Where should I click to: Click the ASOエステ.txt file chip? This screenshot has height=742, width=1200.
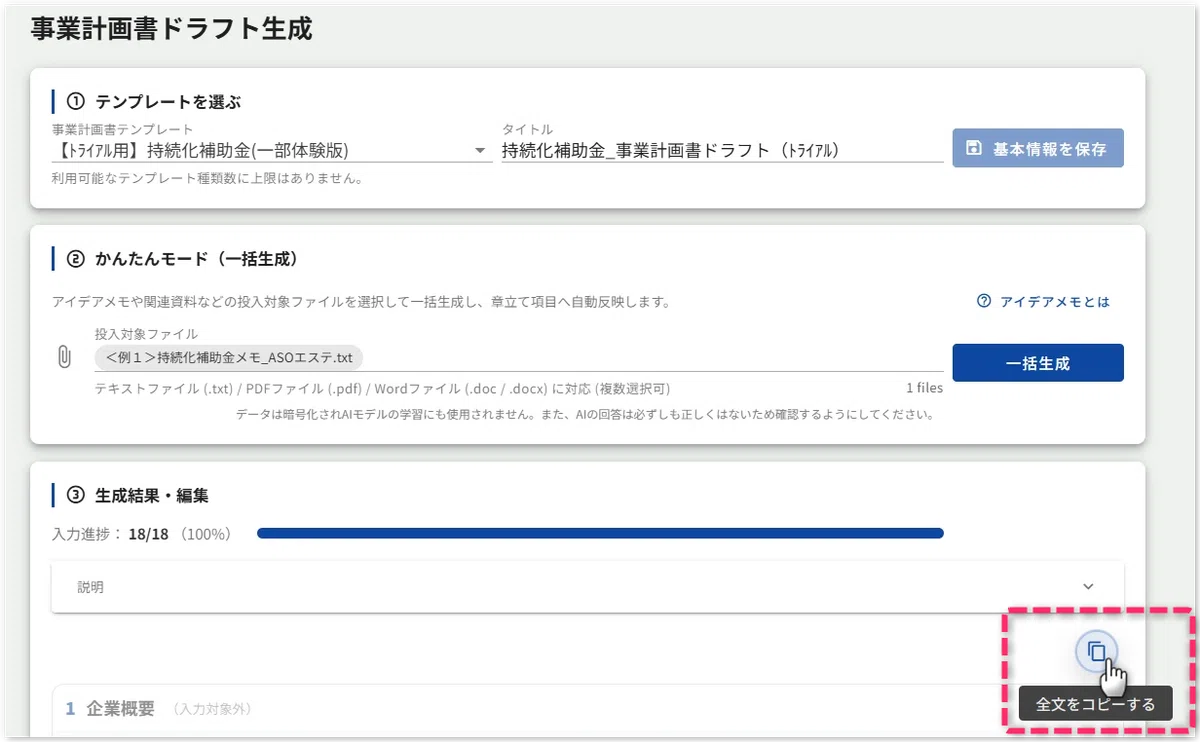coord(229,357)
